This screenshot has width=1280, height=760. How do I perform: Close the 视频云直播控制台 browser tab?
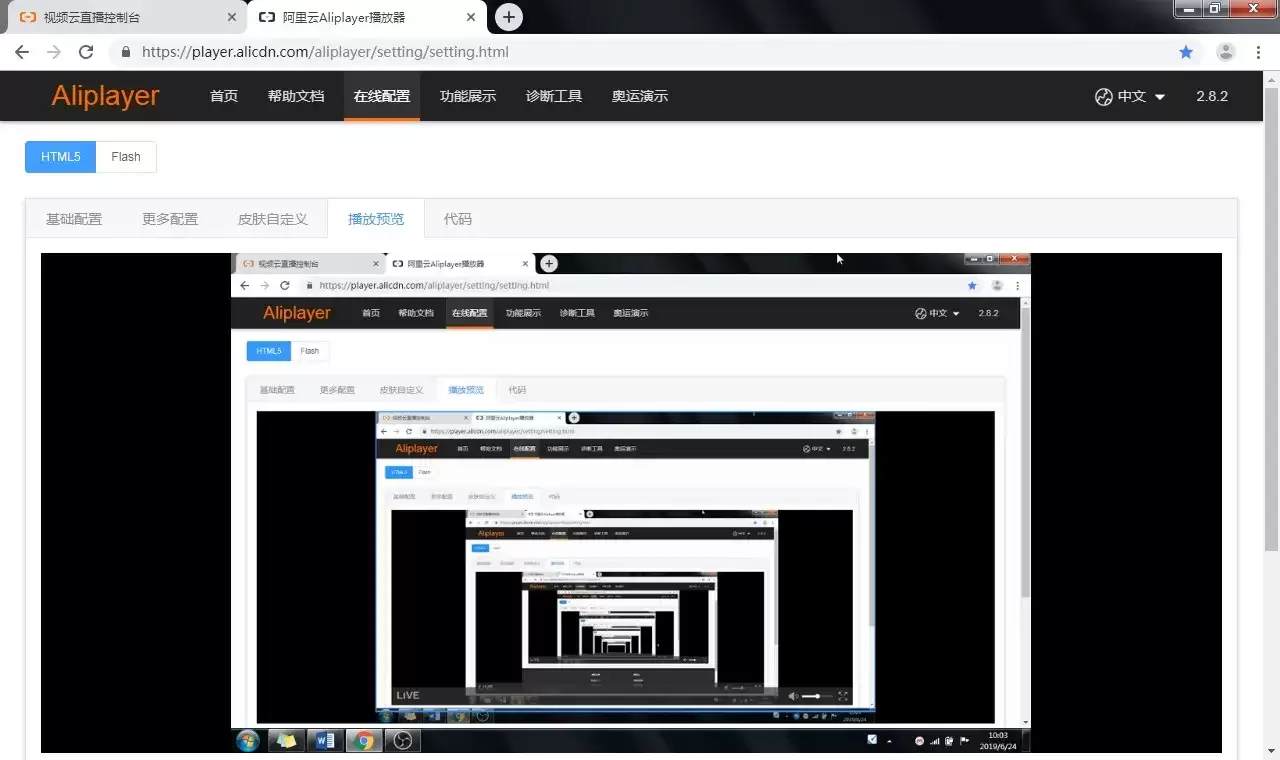tap(232, 17)
